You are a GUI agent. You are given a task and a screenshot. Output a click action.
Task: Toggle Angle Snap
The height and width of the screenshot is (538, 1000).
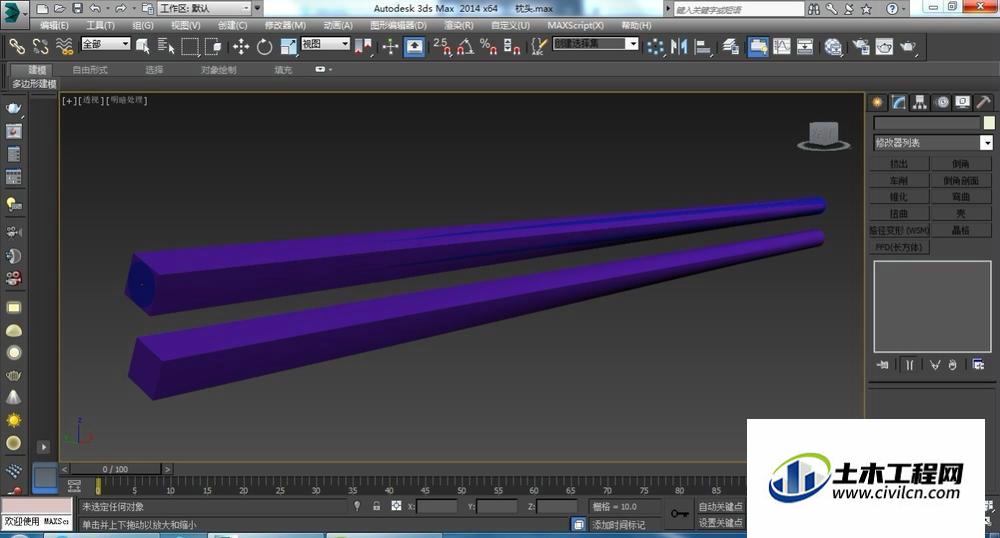(466, 46)
